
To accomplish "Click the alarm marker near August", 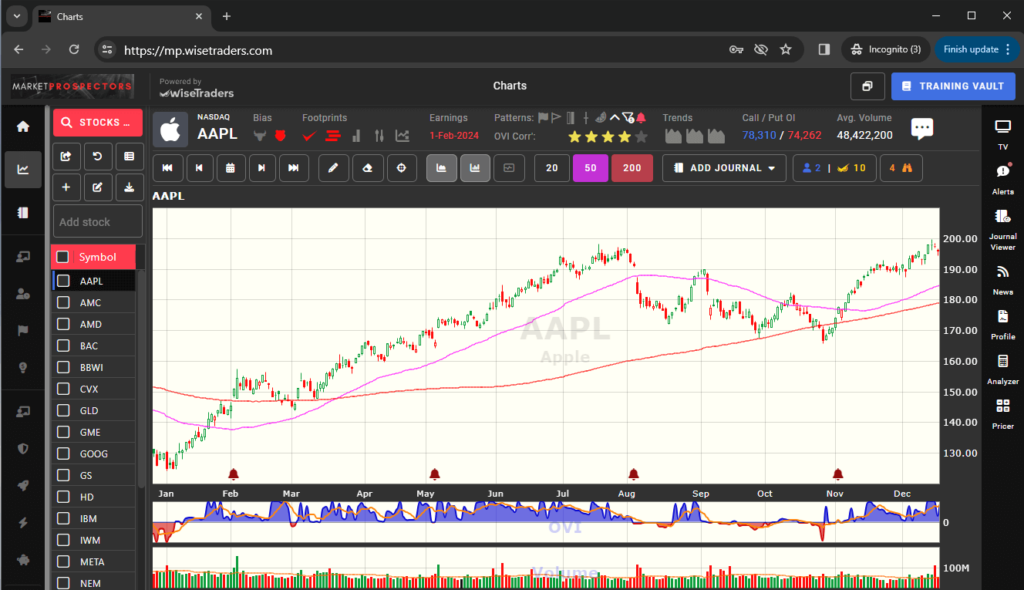I will click(x=633, y=474).
